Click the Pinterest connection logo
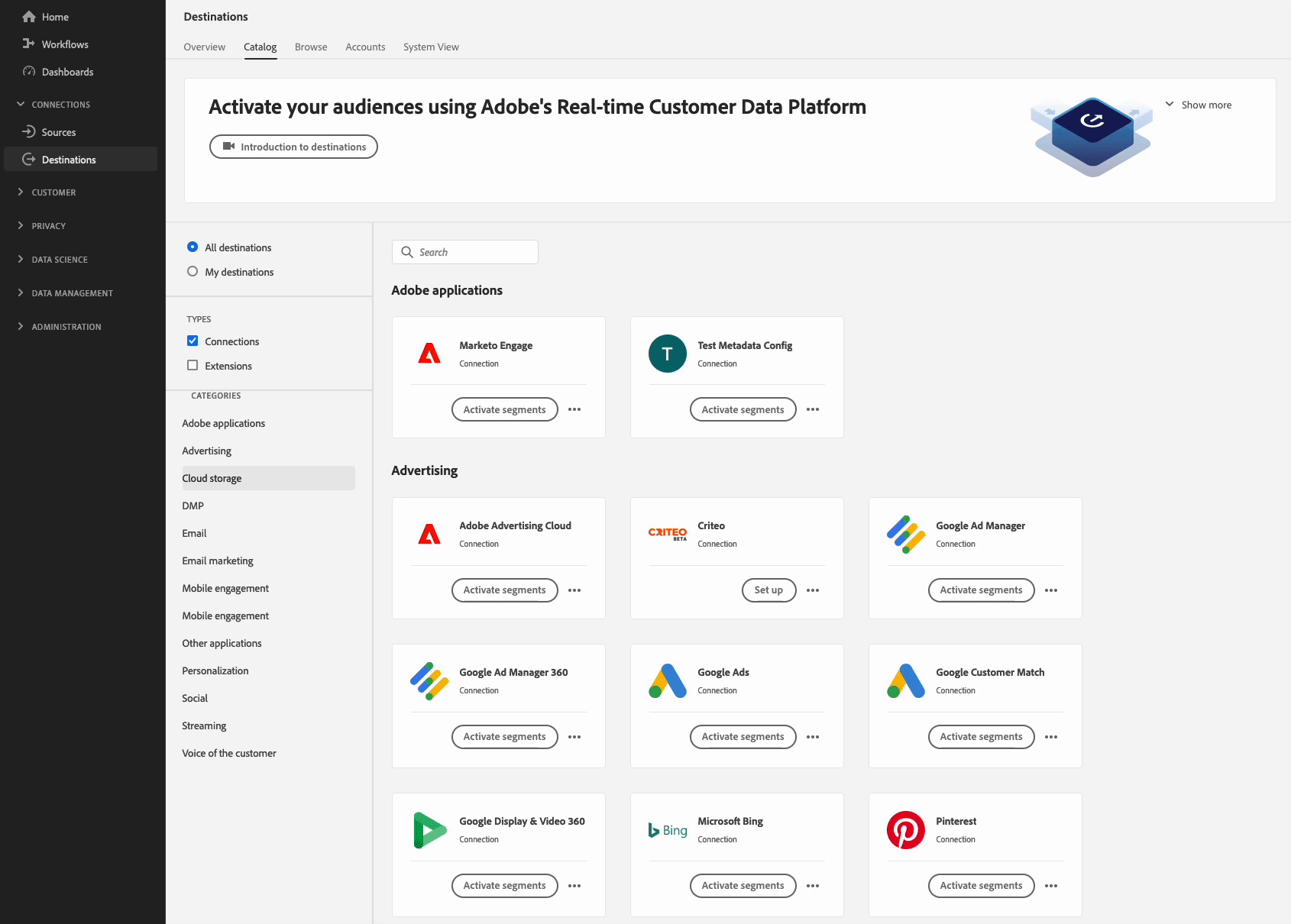The width and height of the screenshot is (1291, 924). (905, 830)
